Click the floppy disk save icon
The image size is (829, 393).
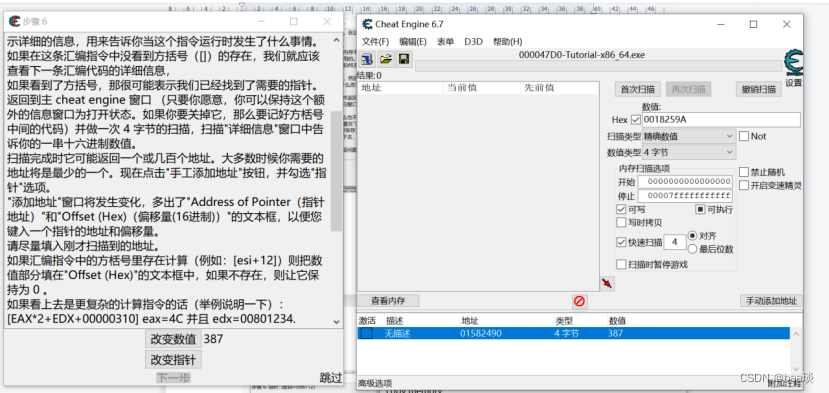point(403,59)
